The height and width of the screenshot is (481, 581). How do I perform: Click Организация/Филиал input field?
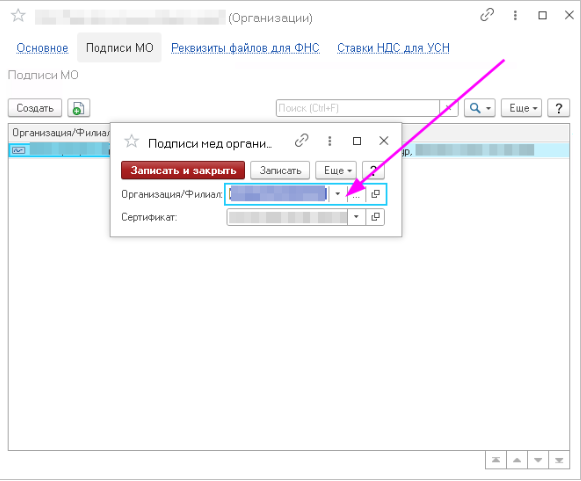coord(277,194)
